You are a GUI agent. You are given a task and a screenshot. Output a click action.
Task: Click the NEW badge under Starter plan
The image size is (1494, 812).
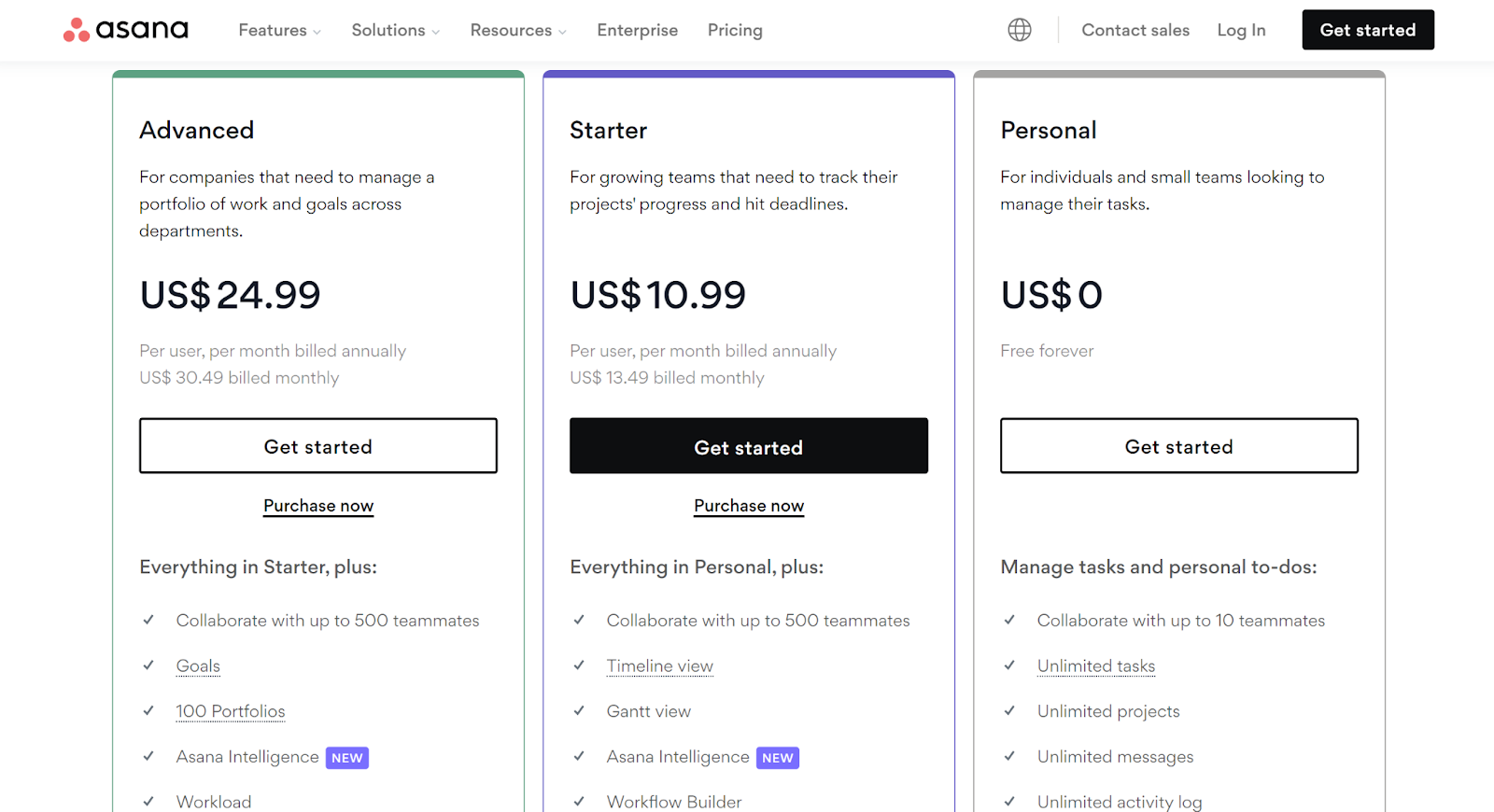coord(778,758)
